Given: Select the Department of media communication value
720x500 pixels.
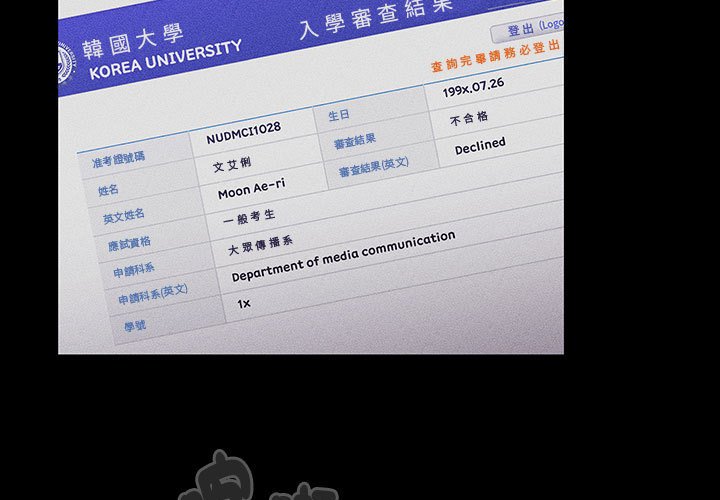Looking at the screenshot, I should [343, 256].
